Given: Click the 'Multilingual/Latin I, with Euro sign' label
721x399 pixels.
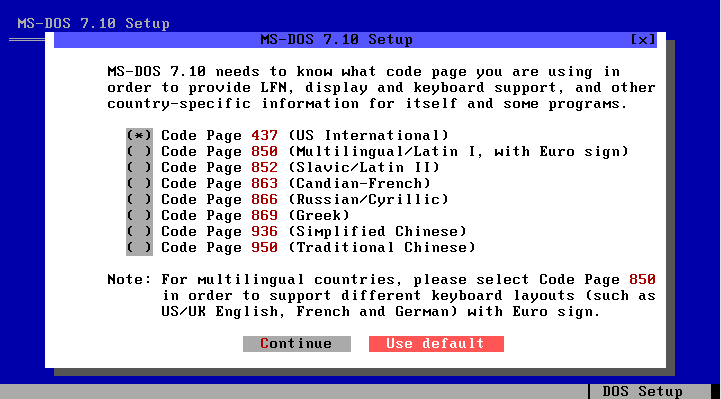Looking at the screenshot, I should click(458, 151).
